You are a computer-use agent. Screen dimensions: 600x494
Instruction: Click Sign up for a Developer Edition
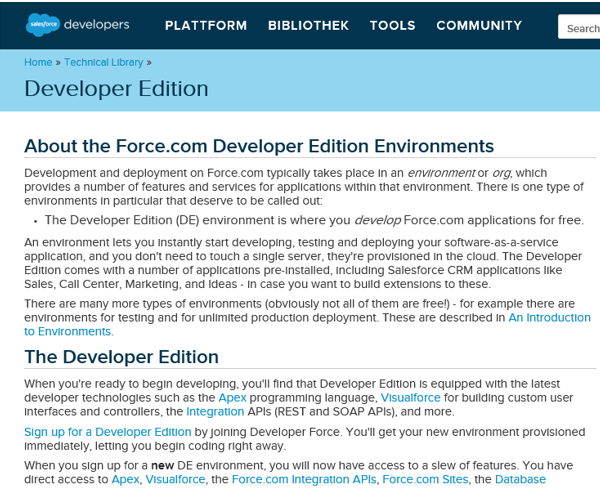(x=107, y=431)
